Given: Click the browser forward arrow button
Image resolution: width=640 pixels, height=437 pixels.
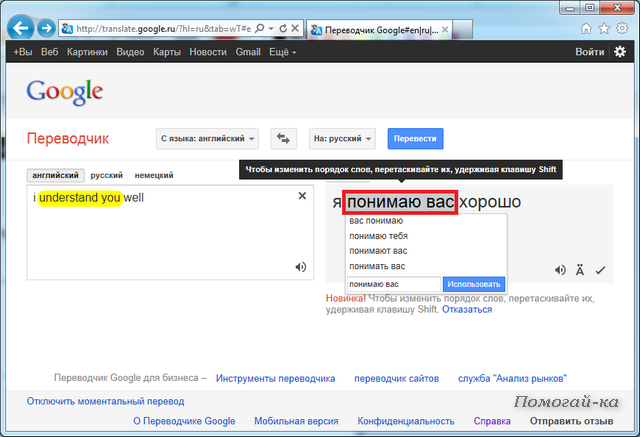Looking at the screenshot, I should click(47, 28).
